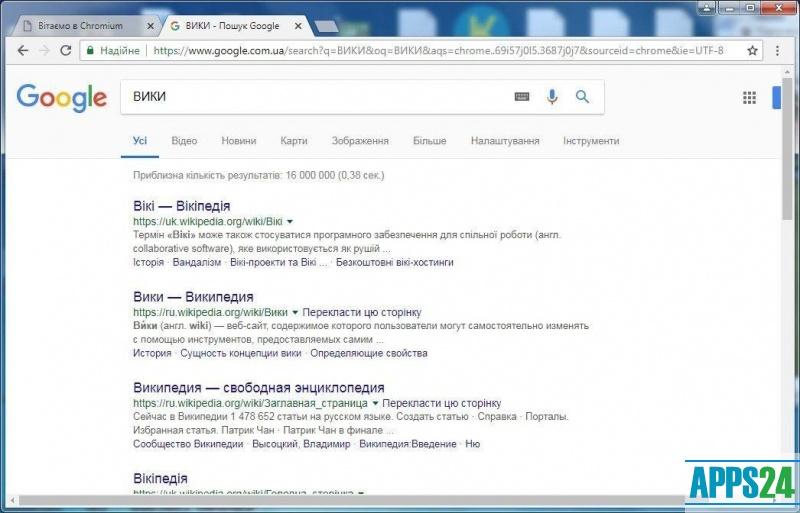Click the Google logo
The width and height of the screenshot is (800, 513).
(62, 97)
